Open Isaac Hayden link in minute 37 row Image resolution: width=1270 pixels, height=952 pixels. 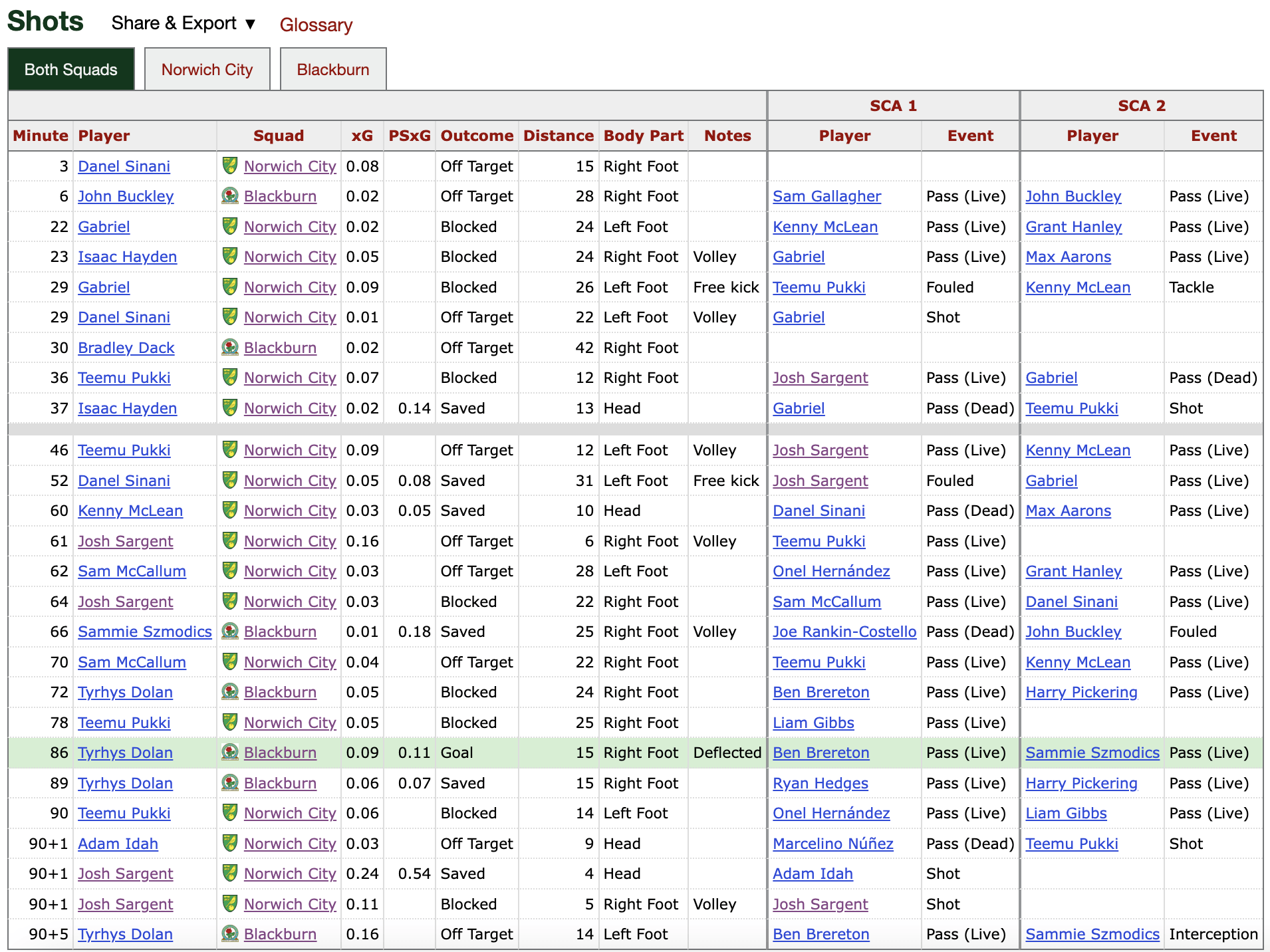click(x=127, y=408)
